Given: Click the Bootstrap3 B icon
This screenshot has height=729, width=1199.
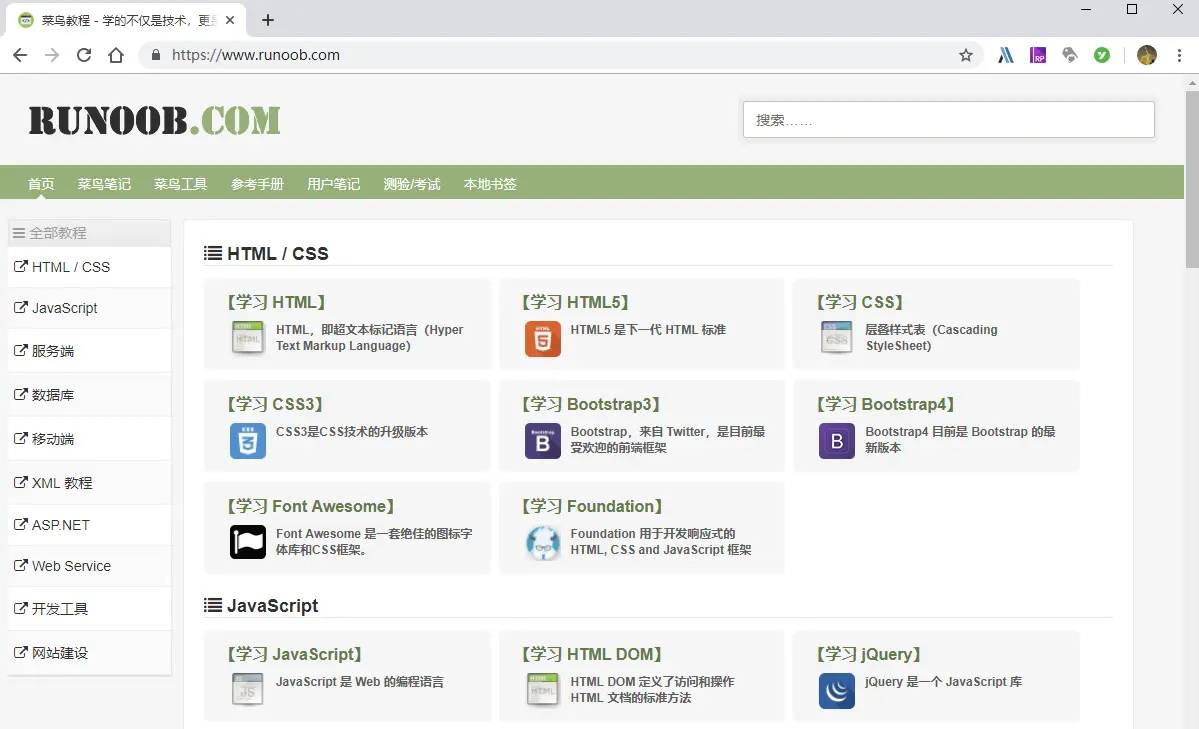Looking at the screenshot, I should click(x=542, y=441).
